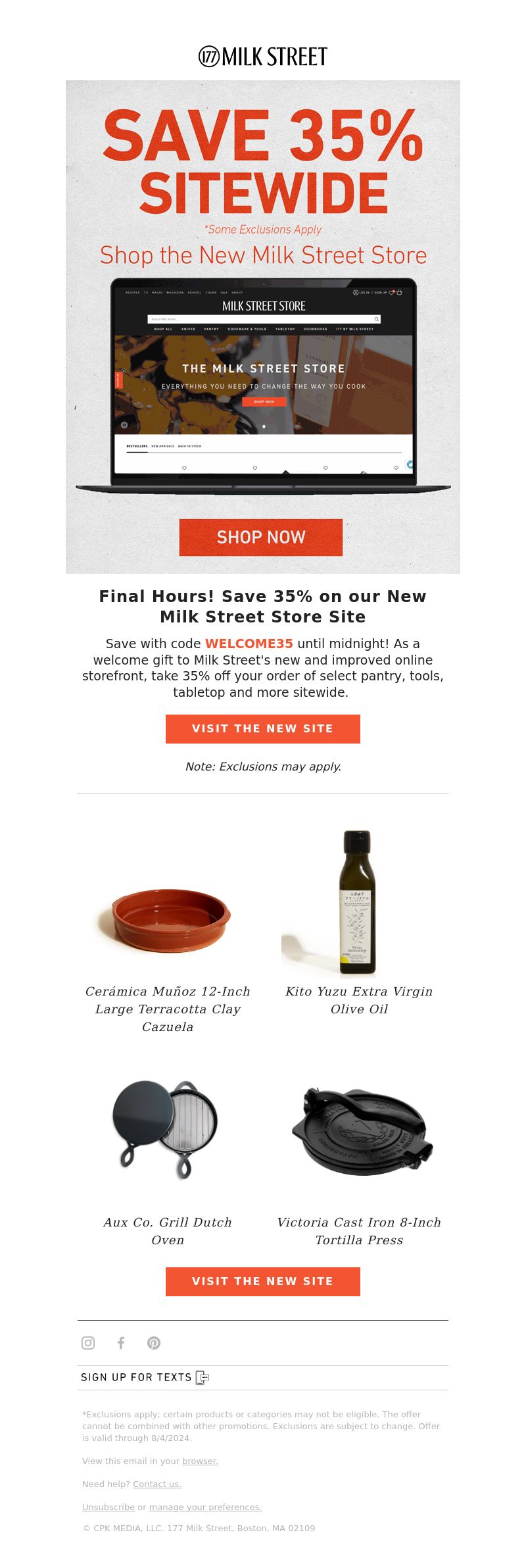Open the Facebook icon link
This screenshot has width=526, height=1568.
click(x=121, y=1343)
